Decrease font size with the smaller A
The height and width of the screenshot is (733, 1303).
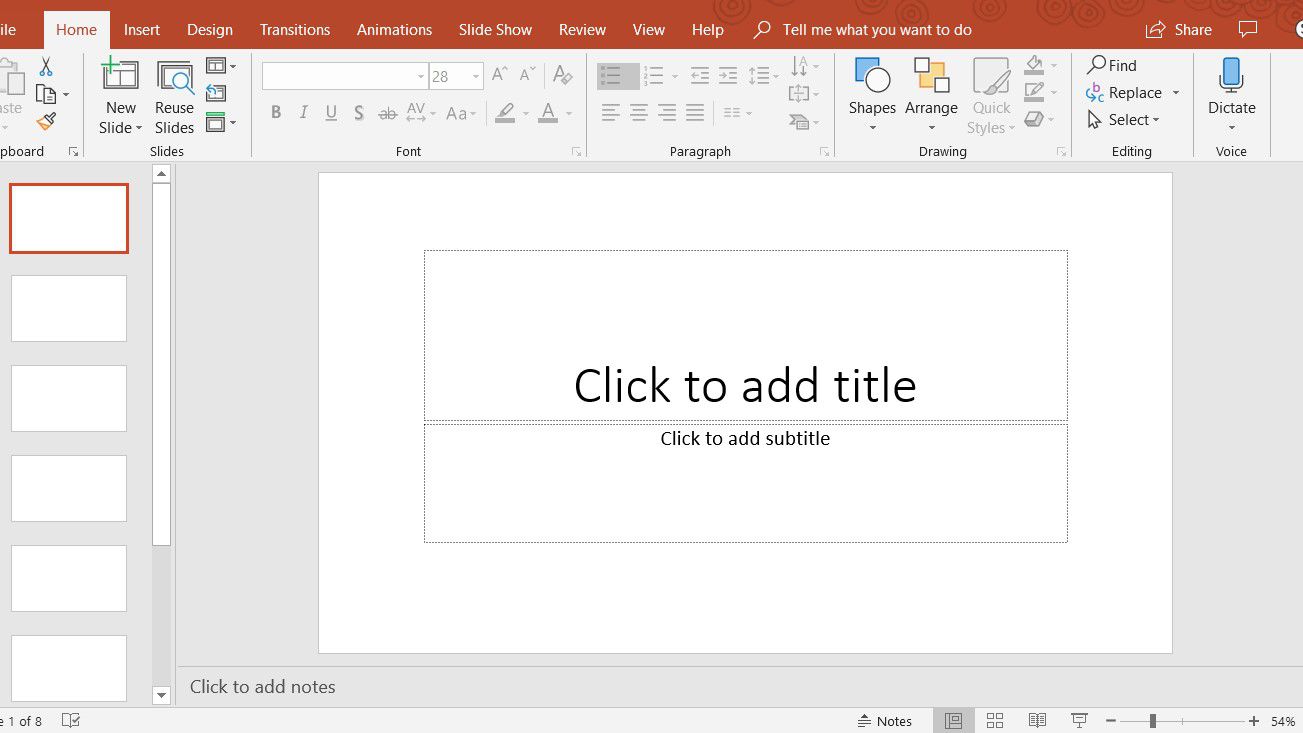tap(527, 75)
